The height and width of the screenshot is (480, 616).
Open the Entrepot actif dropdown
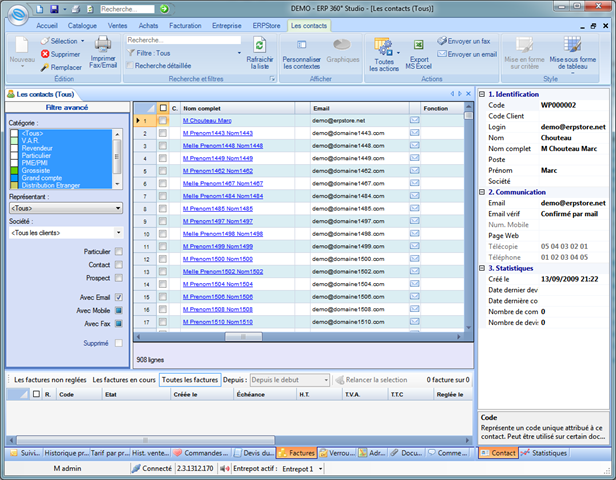point(321,469)
